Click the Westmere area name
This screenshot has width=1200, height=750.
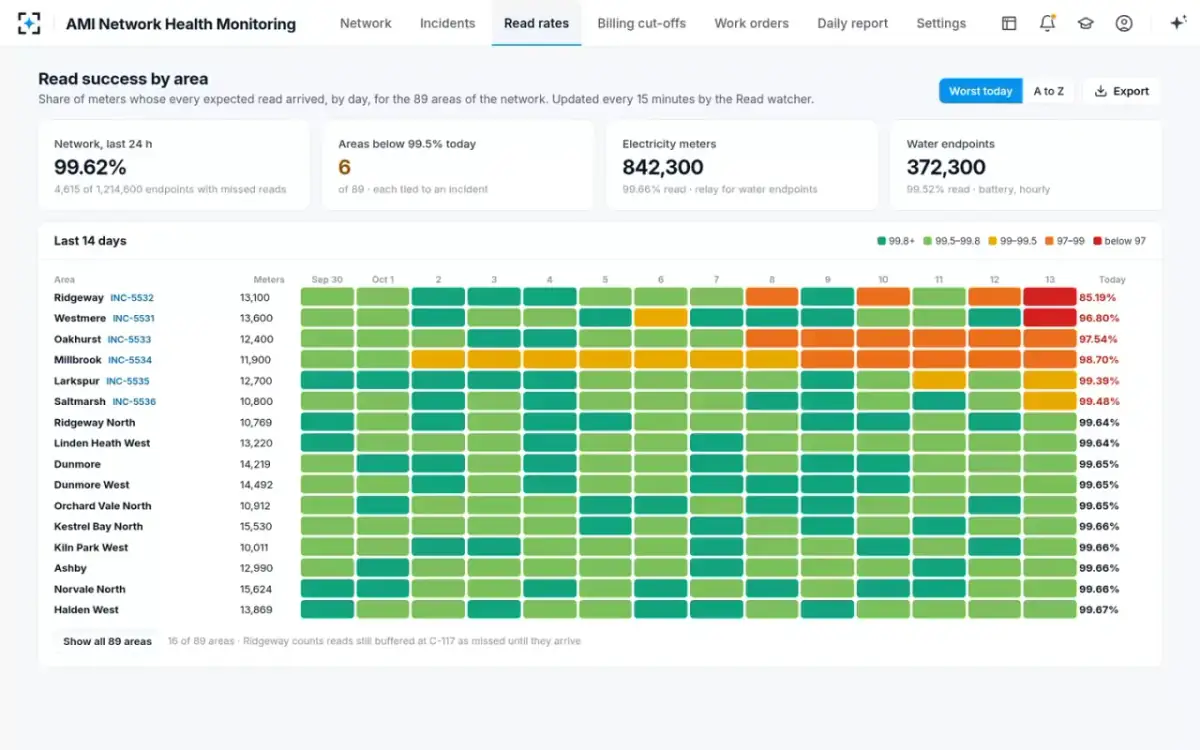80,318
